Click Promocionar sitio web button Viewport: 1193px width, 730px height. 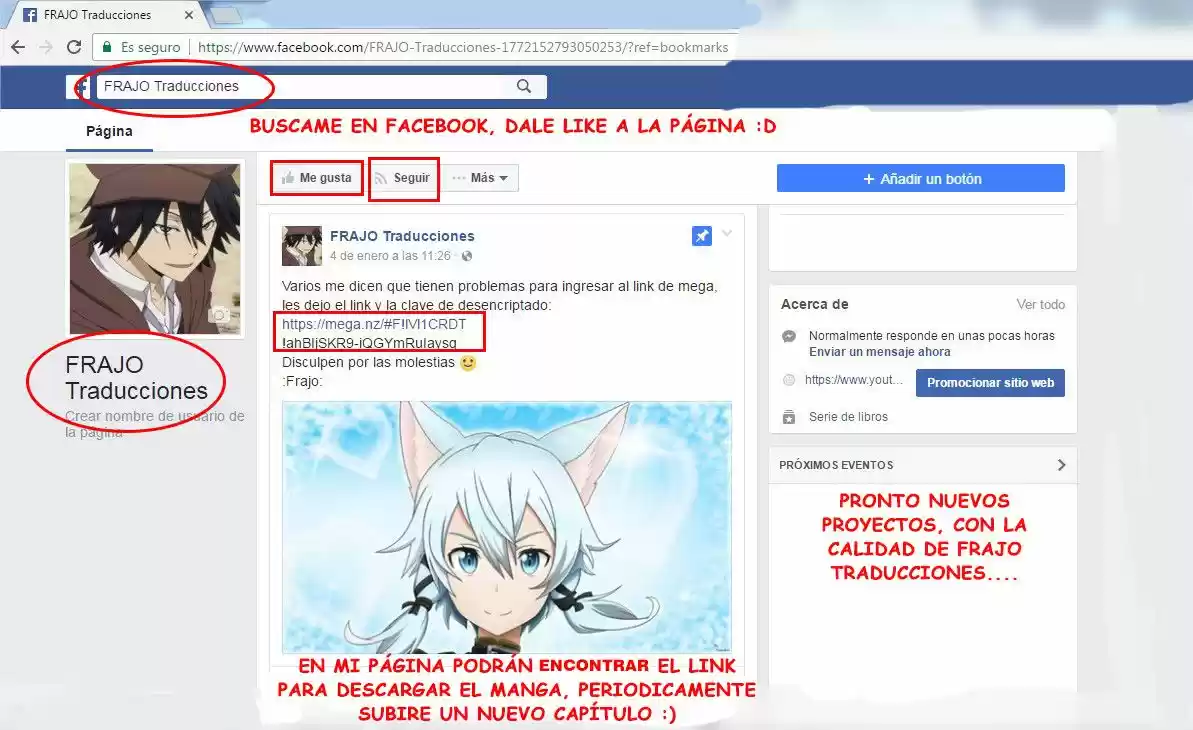[990, 383]
